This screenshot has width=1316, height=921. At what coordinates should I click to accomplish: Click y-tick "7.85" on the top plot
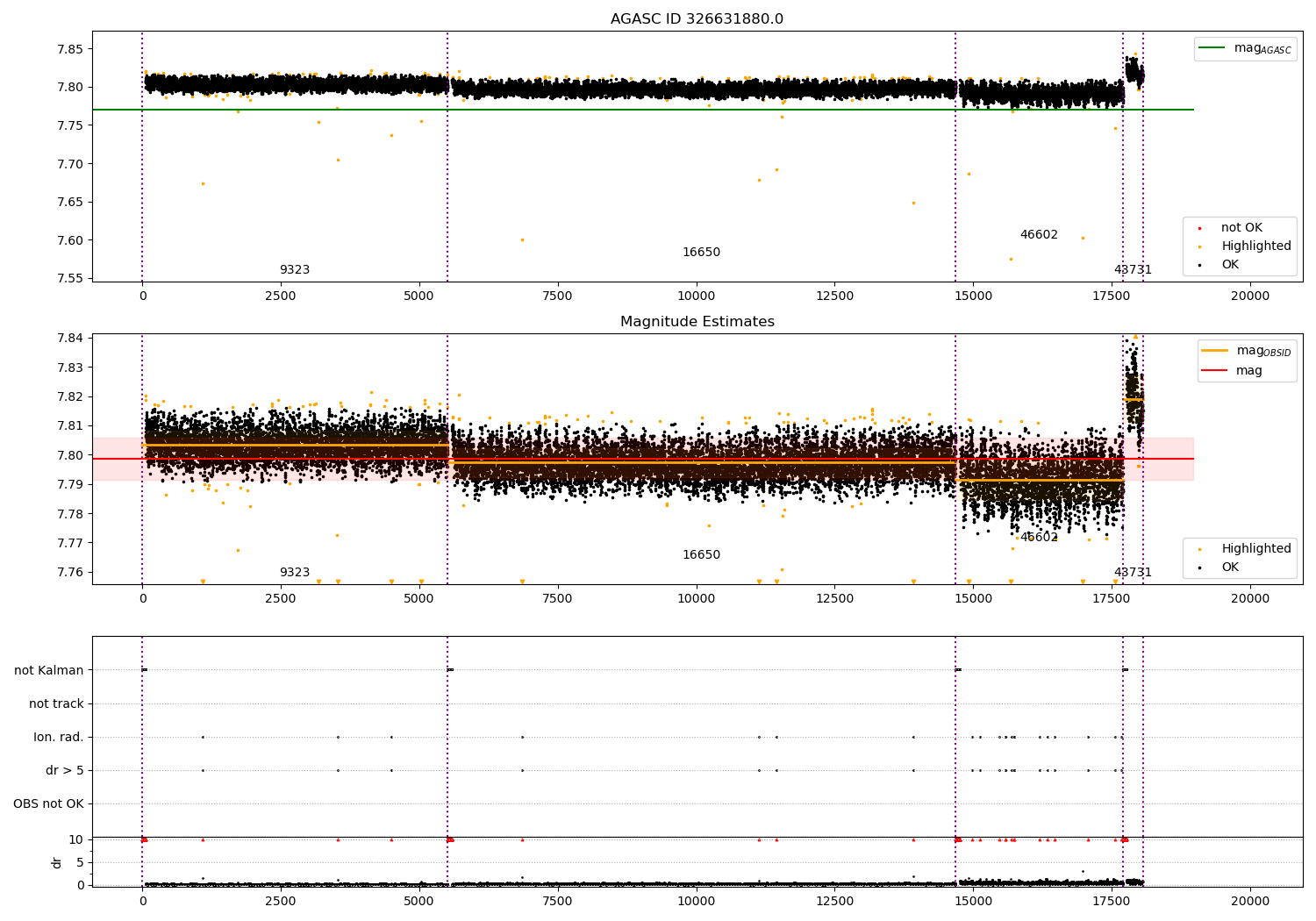(x=70, y=49)
